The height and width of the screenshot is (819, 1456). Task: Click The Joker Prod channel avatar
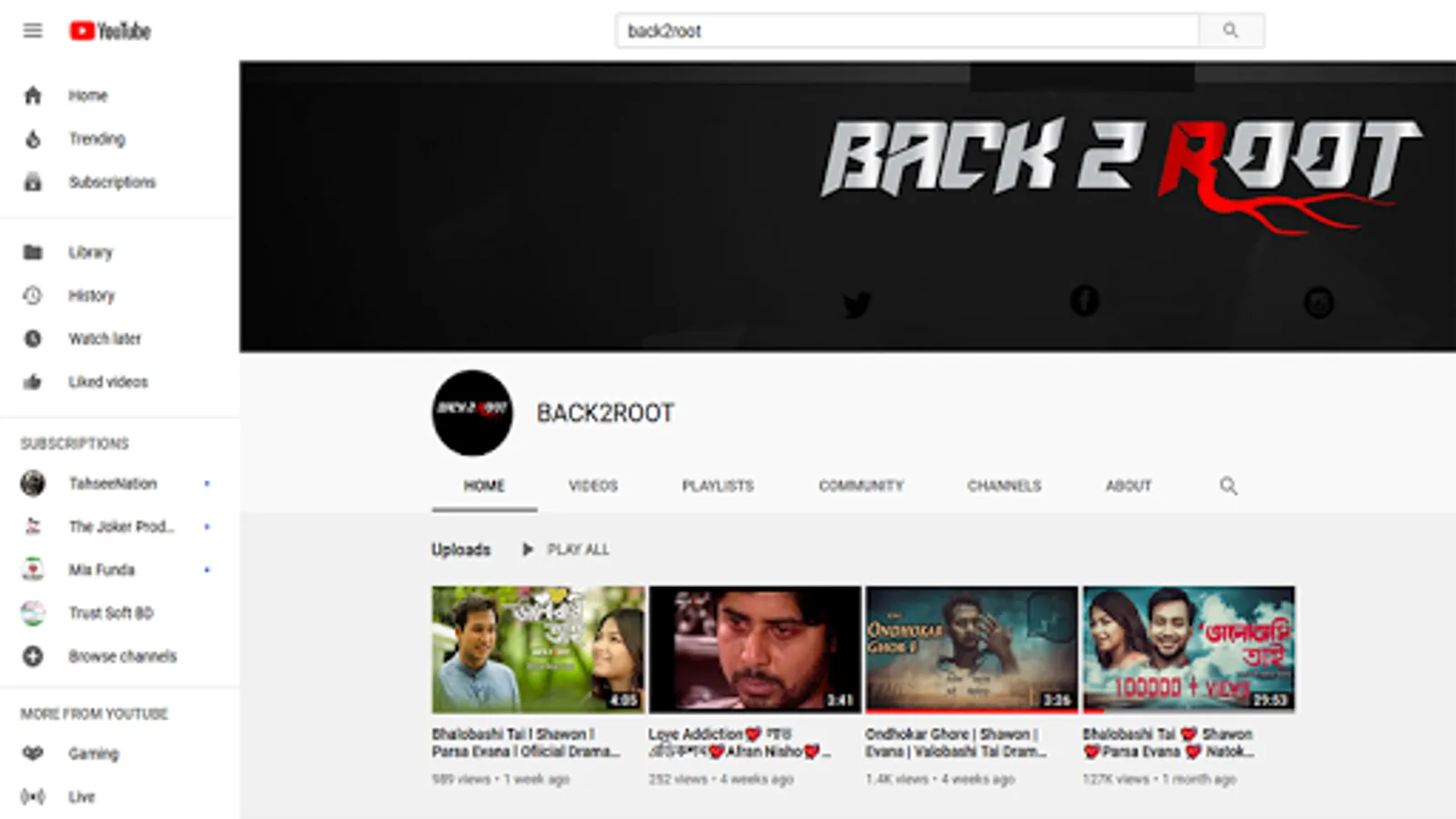(33, 526)
